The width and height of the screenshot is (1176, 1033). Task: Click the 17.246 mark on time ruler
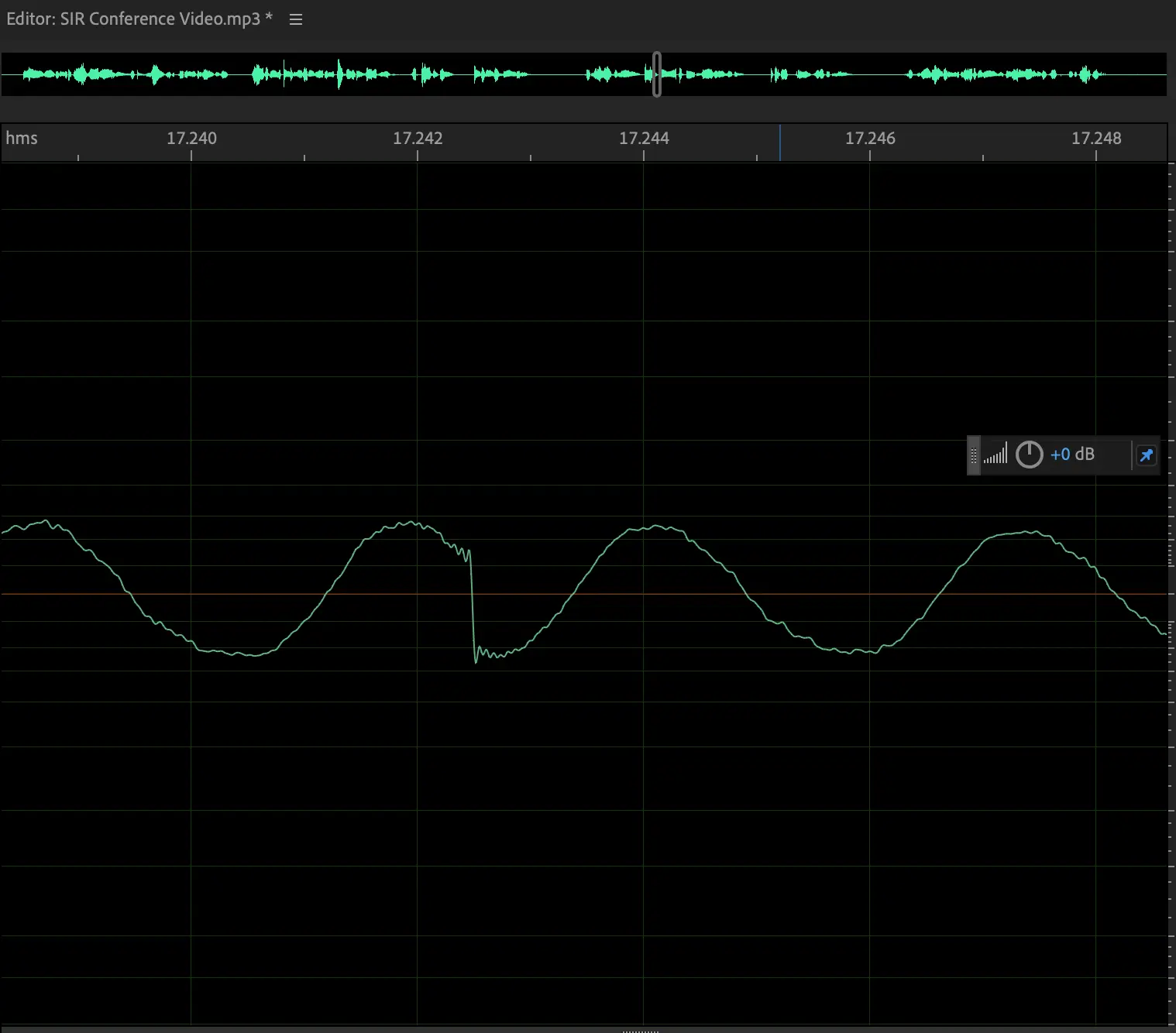click(x=870, y=139)
